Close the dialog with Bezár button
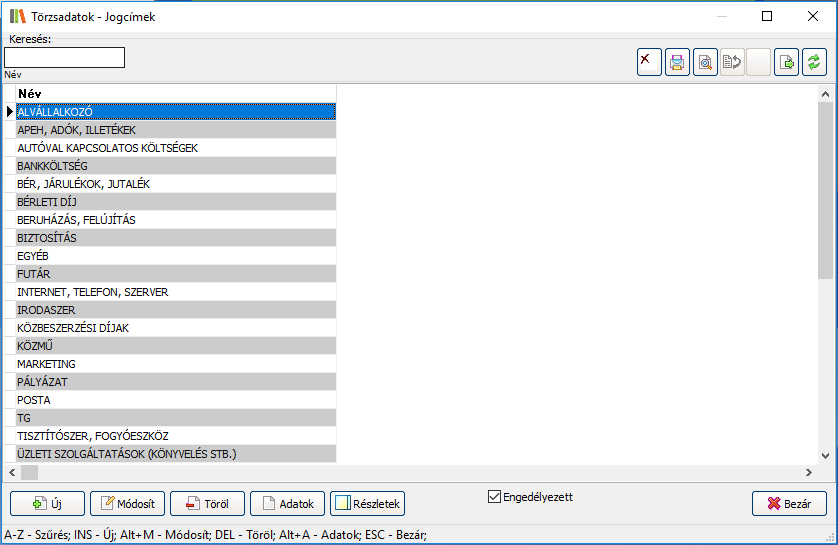This screenshot has width=838, height=545. click(x=789, y=504)
